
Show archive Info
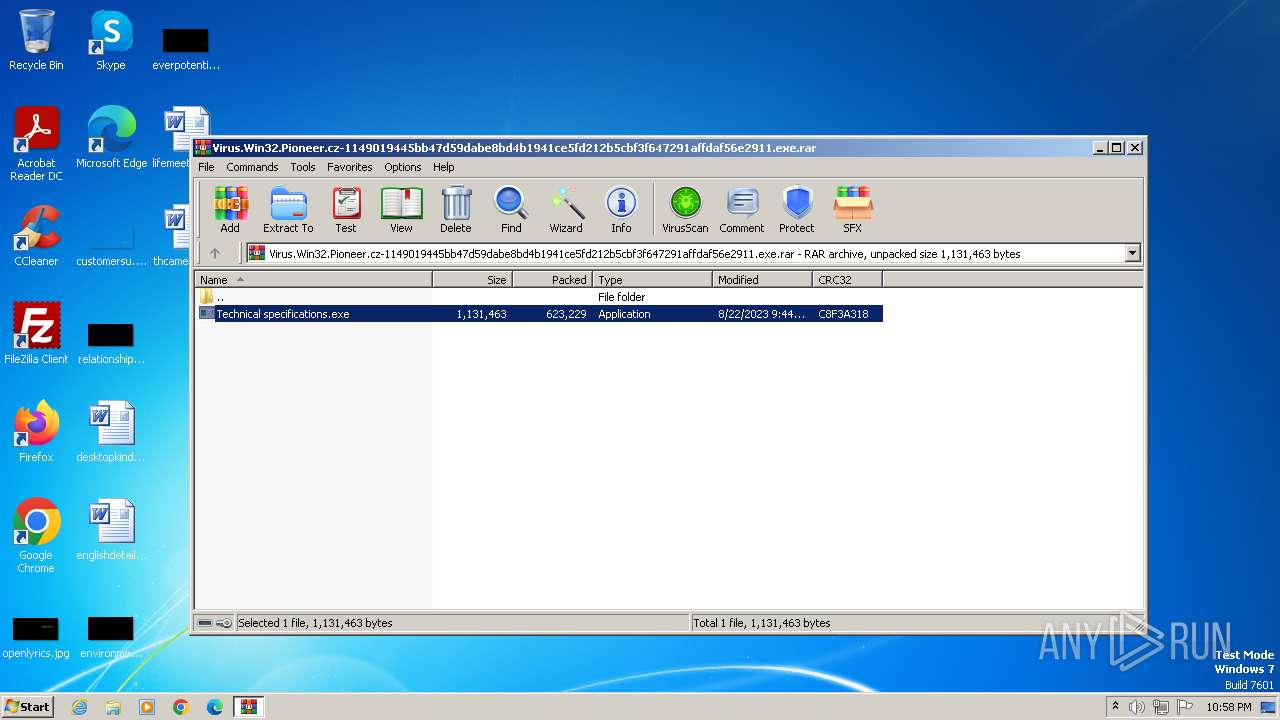pyautogui.click(x=621, y=210)
